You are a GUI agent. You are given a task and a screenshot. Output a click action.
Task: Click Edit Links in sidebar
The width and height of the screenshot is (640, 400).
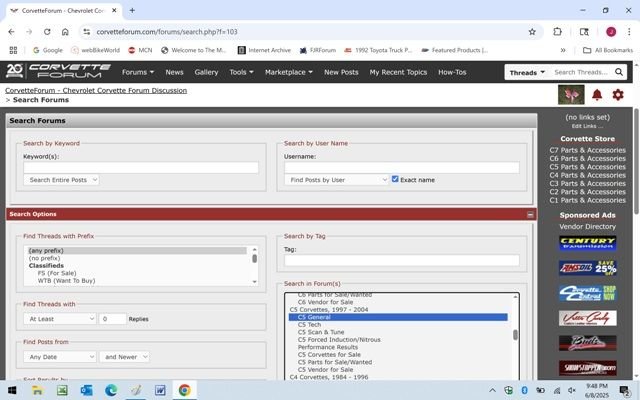587,126
